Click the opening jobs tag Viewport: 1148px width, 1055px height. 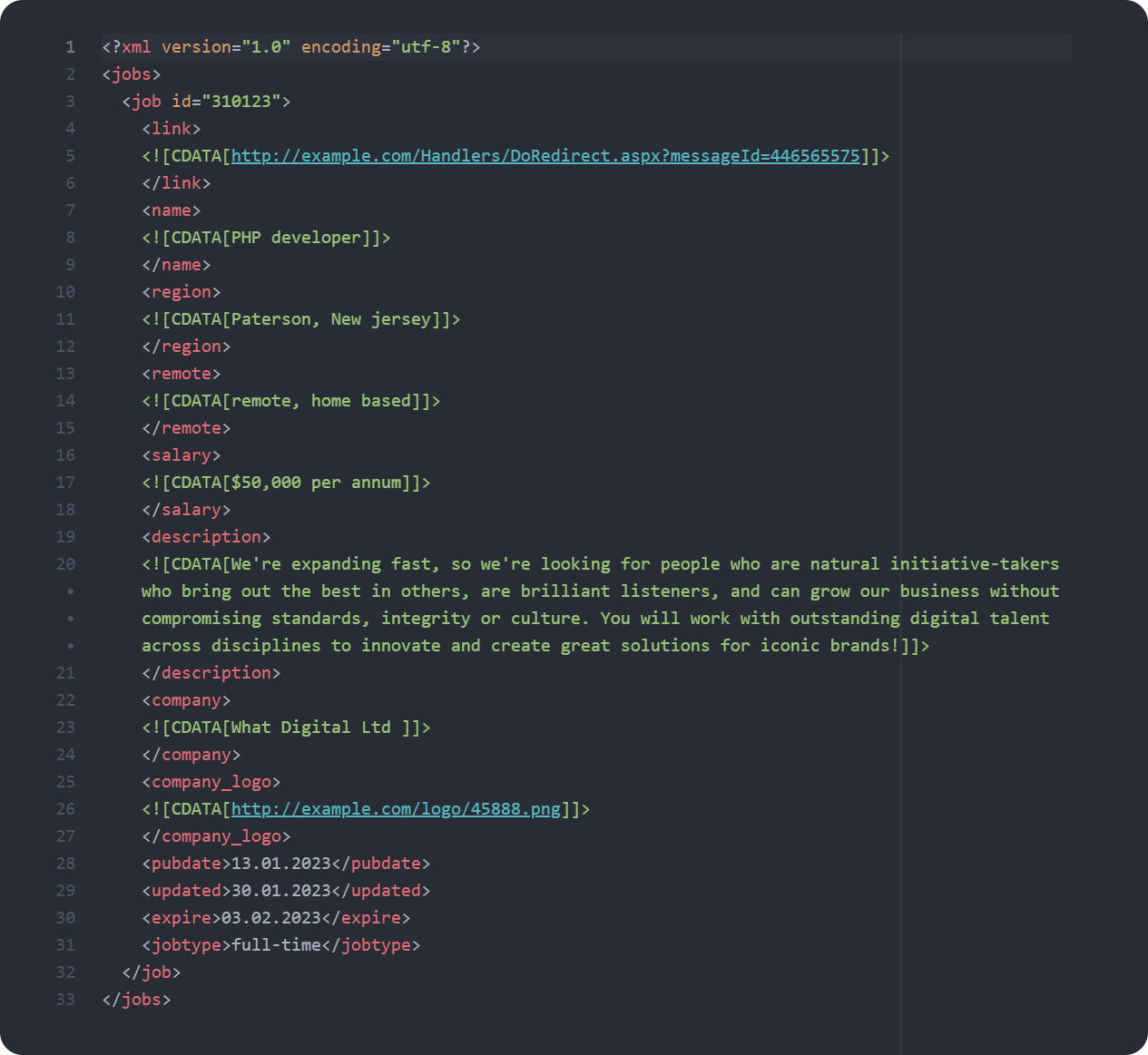click(132, 73)
